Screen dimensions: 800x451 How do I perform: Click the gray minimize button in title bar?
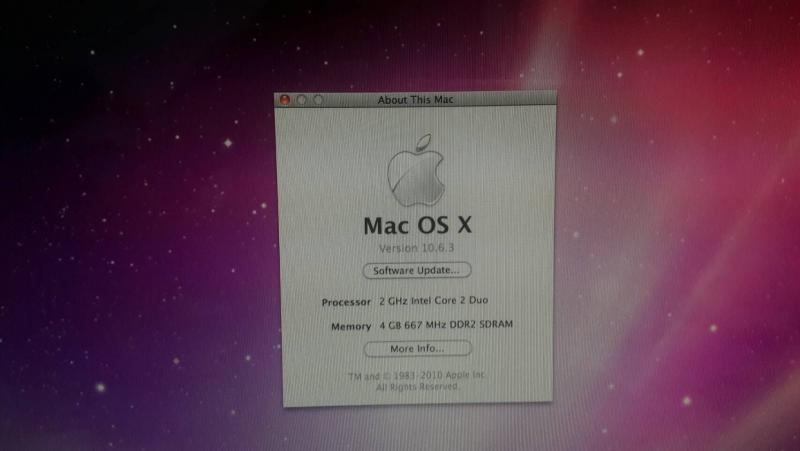(x=302, y=100)
